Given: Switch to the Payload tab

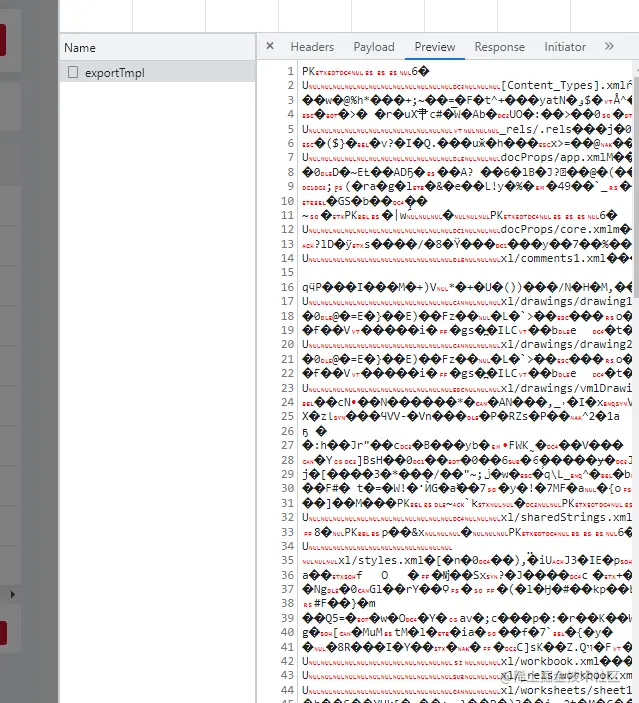Looking at the screenshot, I should click(374, 47).
